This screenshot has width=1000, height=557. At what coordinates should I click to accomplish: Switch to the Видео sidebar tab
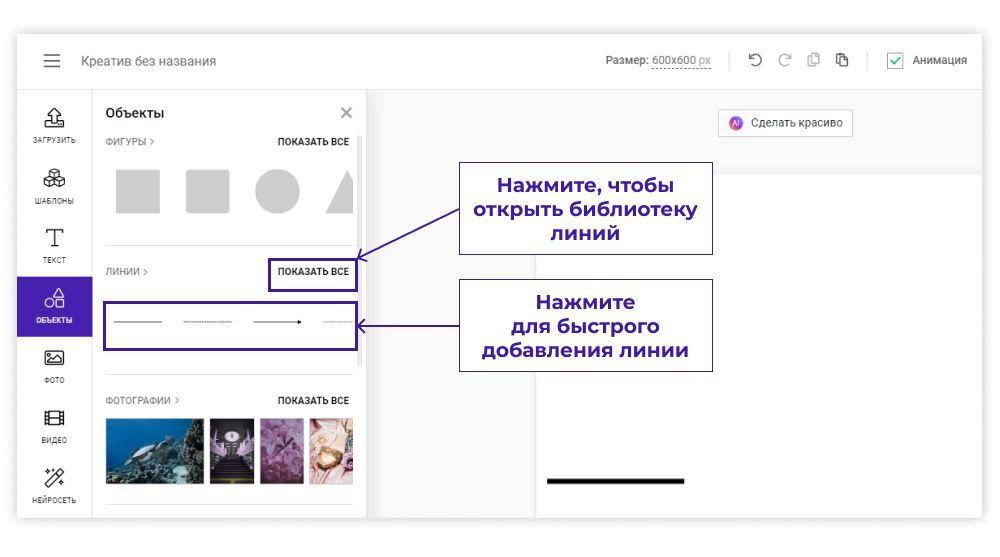[x=54, y=426]
